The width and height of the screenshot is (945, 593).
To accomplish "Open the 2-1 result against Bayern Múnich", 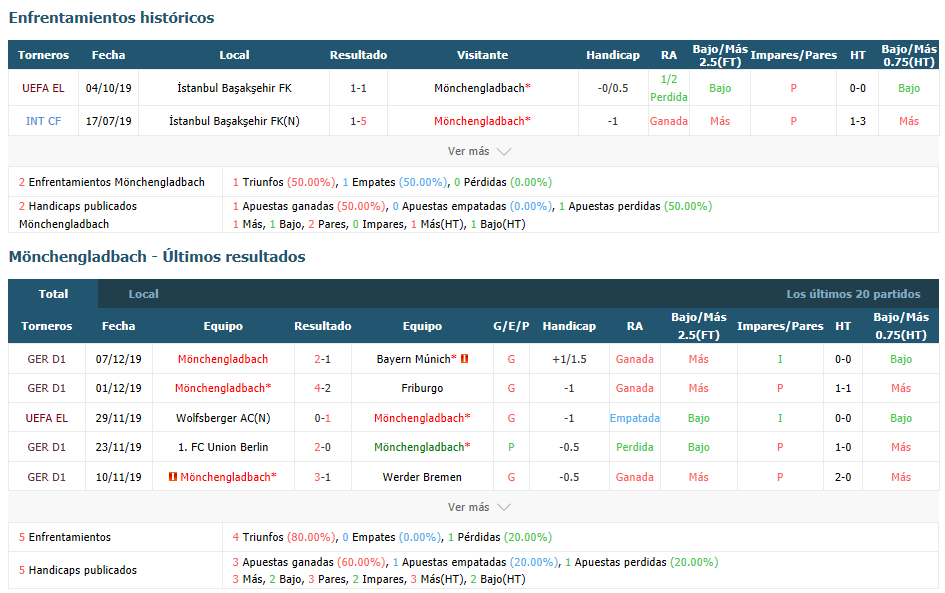I will [x=322, y=359].
